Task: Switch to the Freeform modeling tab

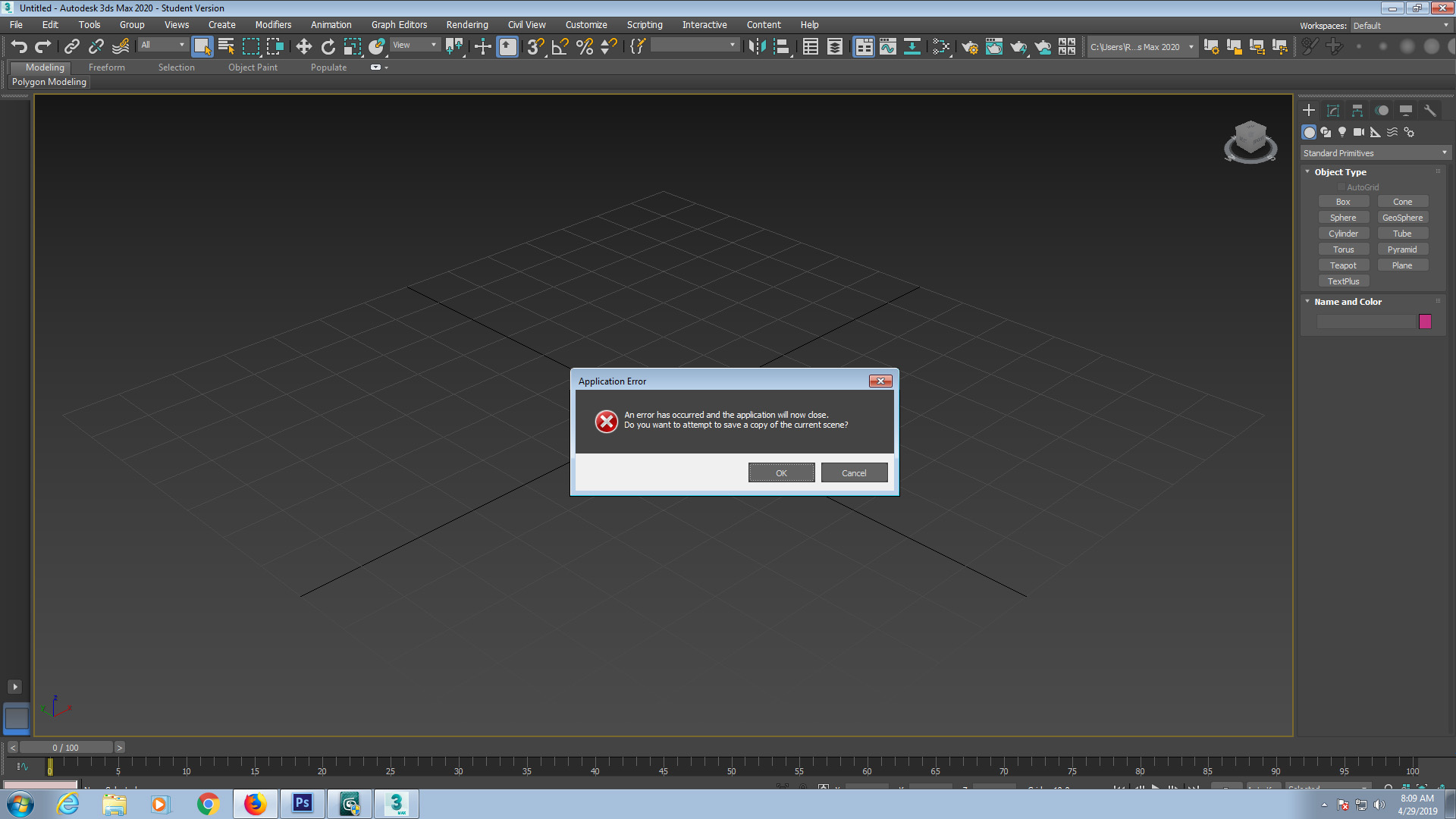Action: 106,66
